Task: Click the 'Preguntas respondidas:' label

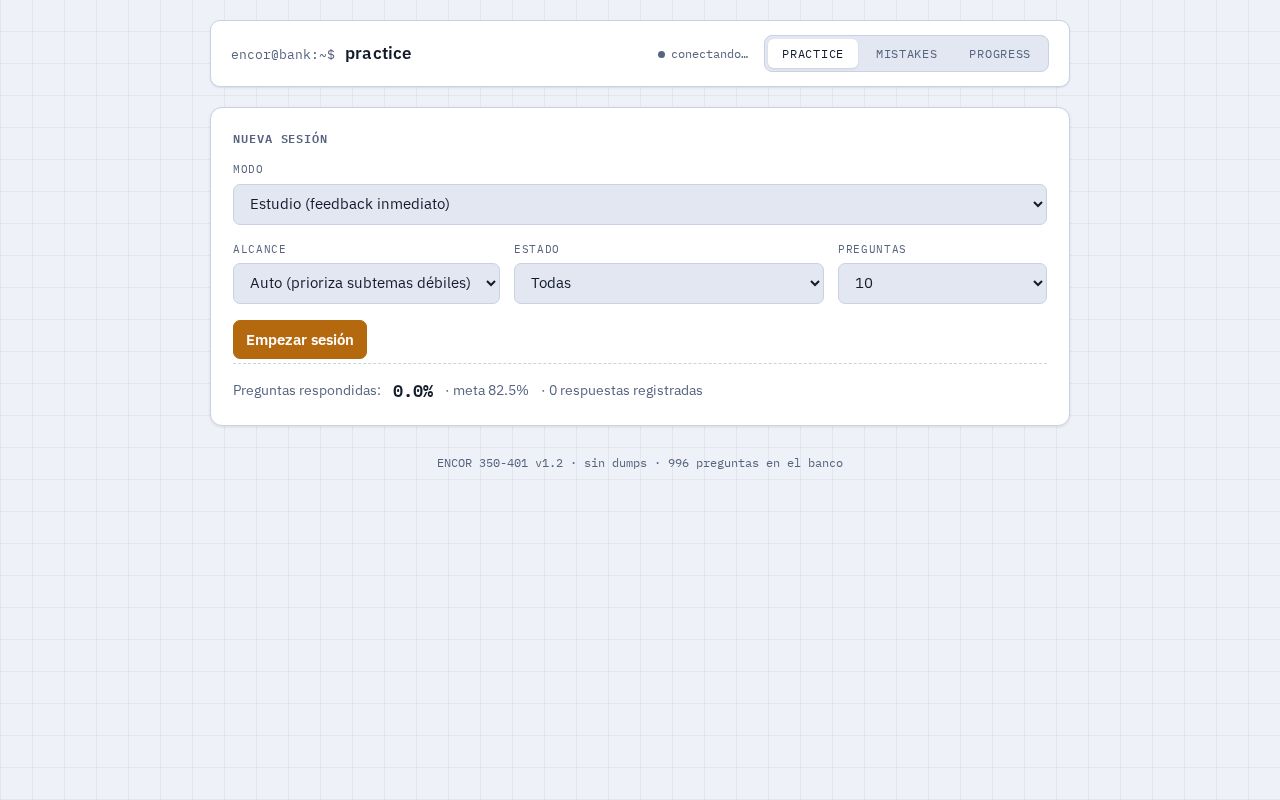Action: click(x=307, y=390)
